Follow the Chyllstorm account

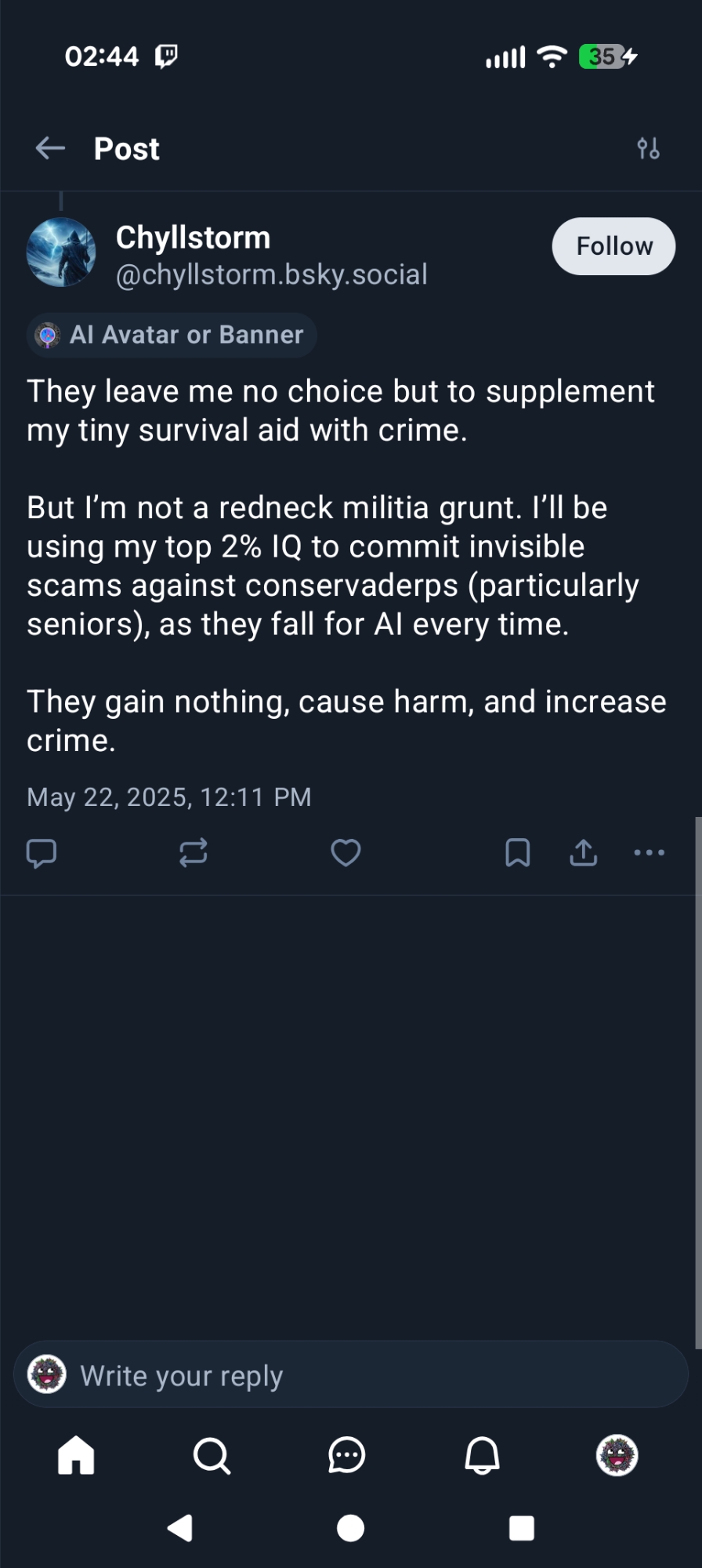(x=613, y=246)
